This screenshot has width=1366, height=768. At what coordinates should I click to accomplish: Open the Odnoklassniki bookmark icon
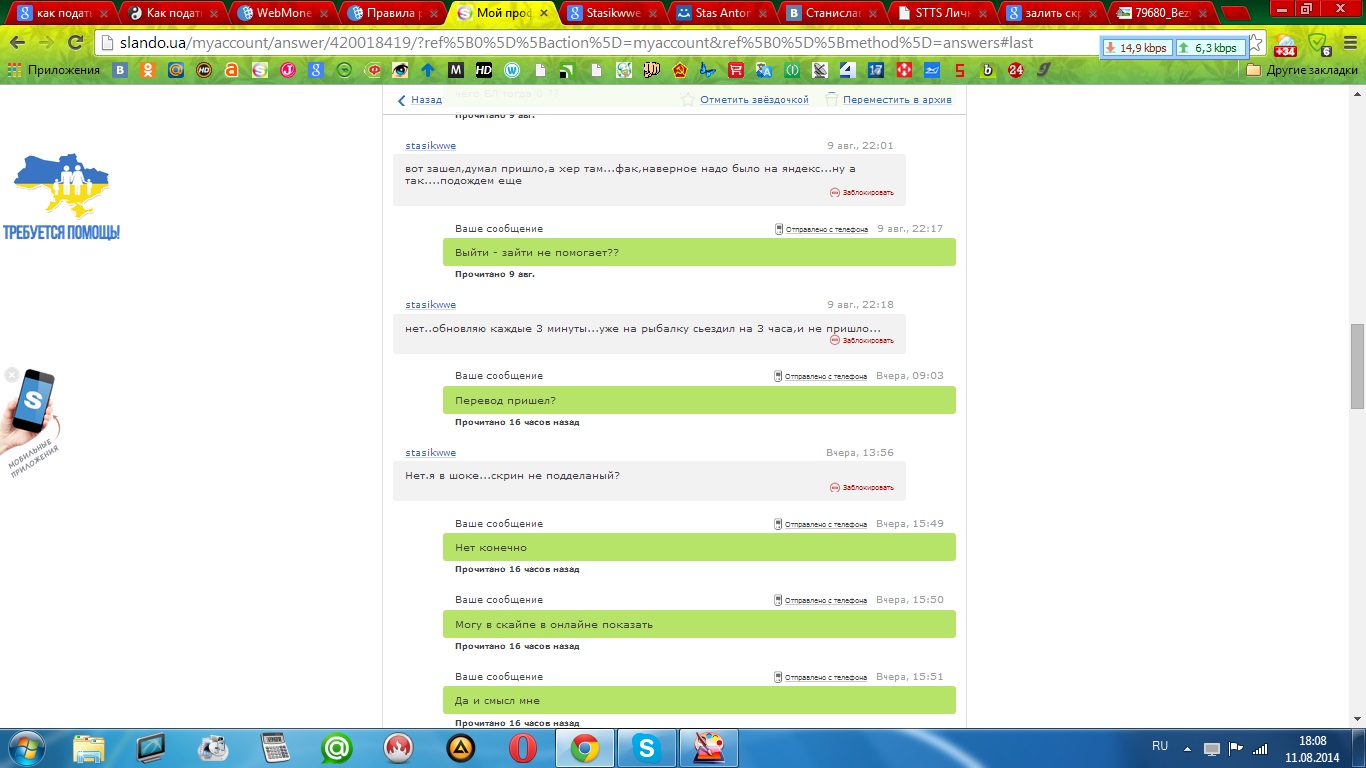[148, 70]
